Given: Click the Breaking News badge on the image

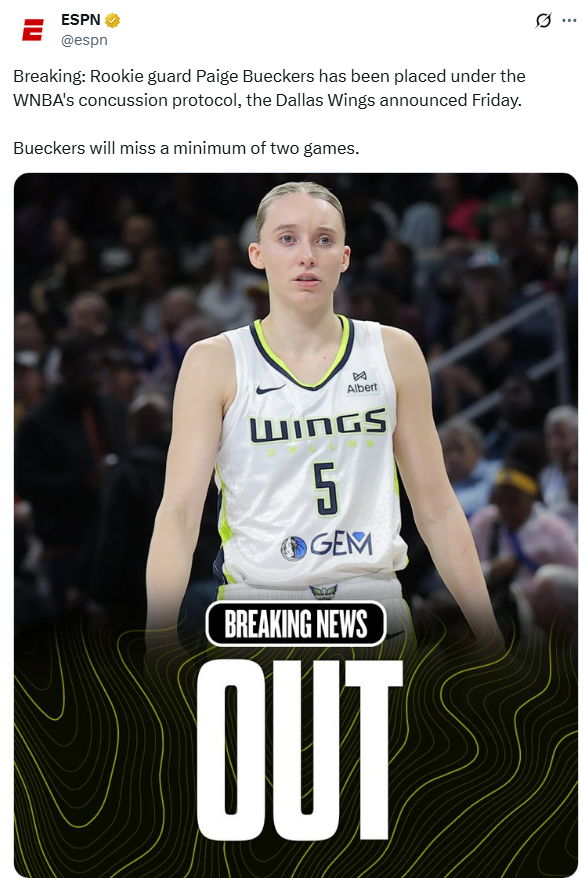Looking at the screenshot, I should [x=296, y=623].
